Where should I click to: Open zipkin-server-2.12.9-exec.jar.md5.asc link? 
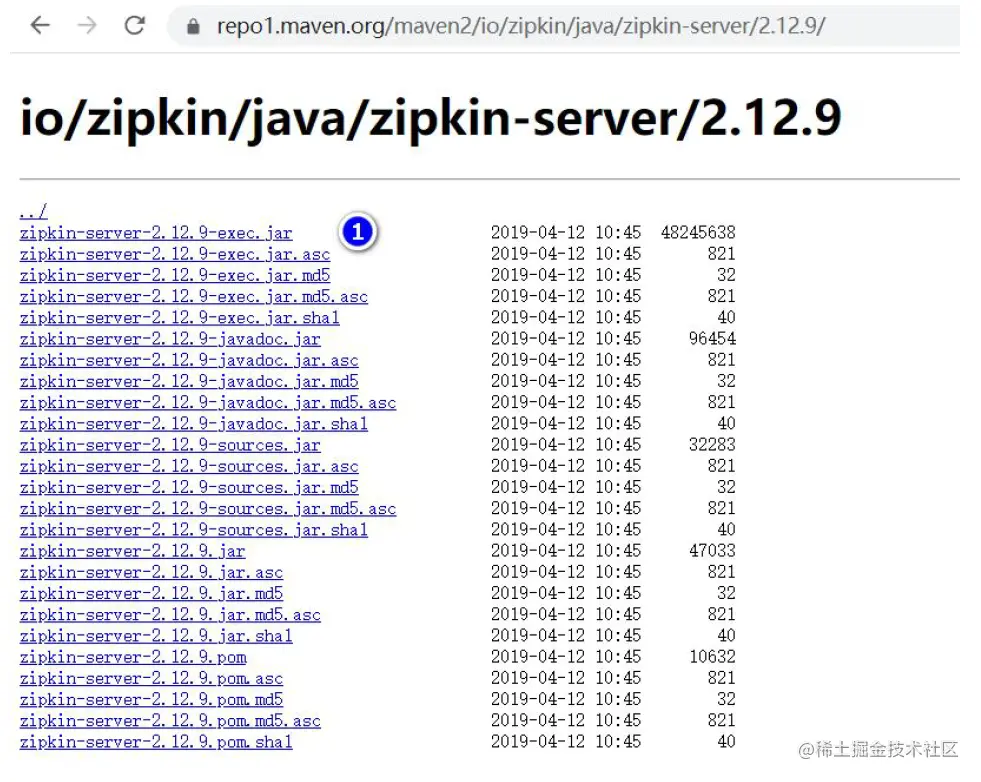coord(193,297)
